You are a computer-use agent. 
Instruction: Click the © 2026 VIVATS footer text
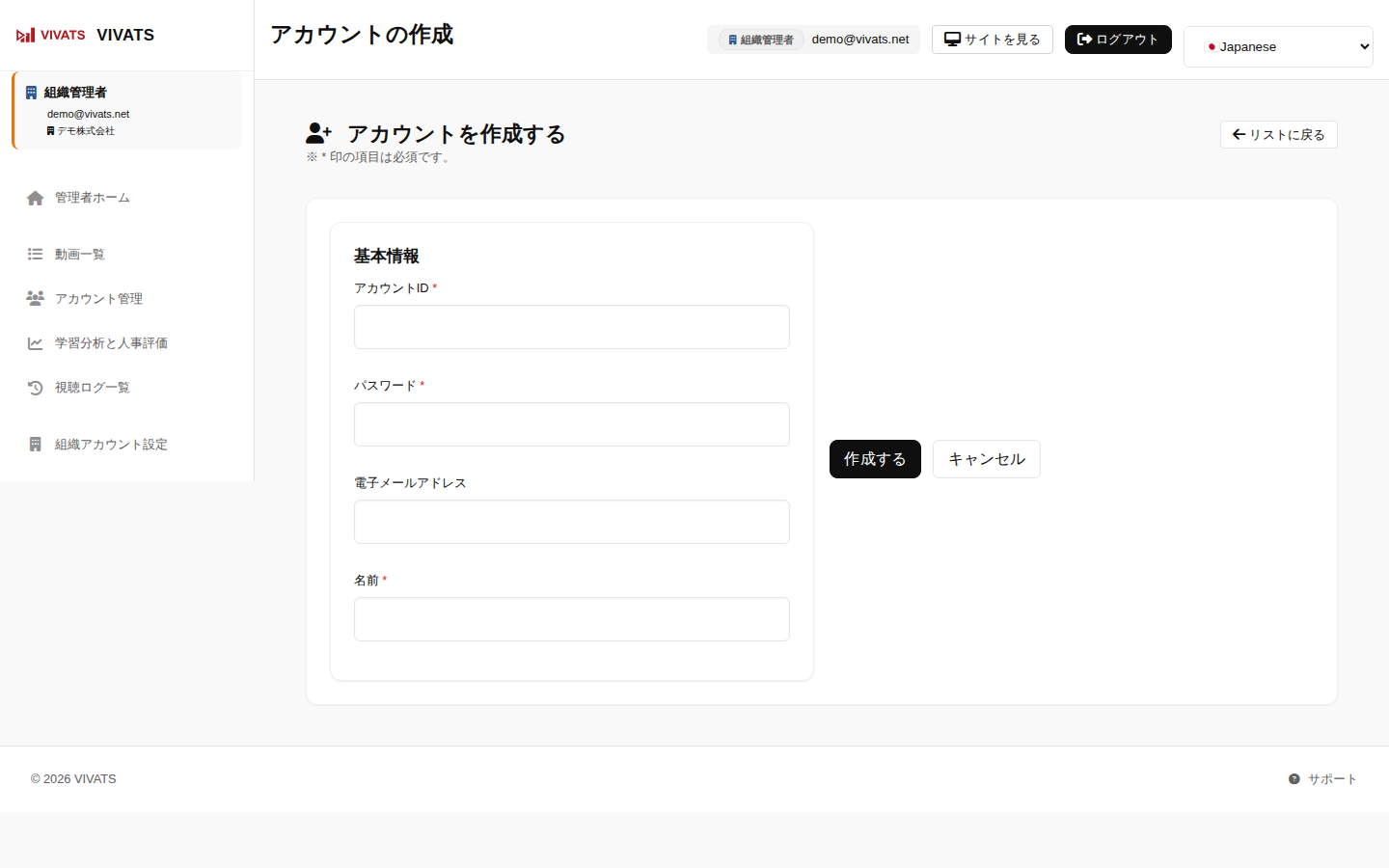tap(73, 779)
